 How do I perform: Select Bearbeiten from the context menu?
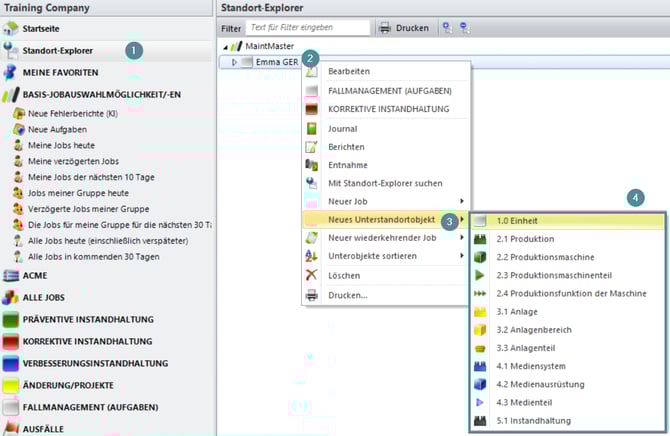click(x=349, y=71)
